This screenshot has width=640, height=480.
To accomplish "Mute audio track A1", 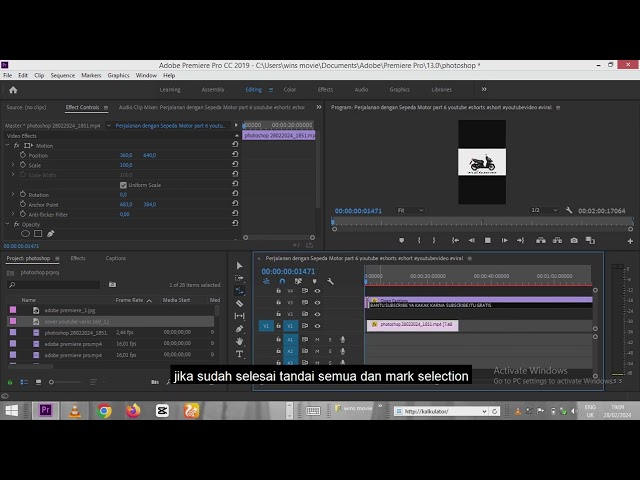I will pyautogui.click(x=317, y=340).
